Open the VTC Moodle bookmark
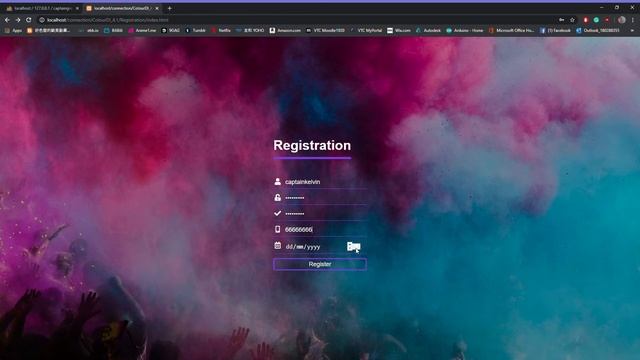 coord(325,30)
